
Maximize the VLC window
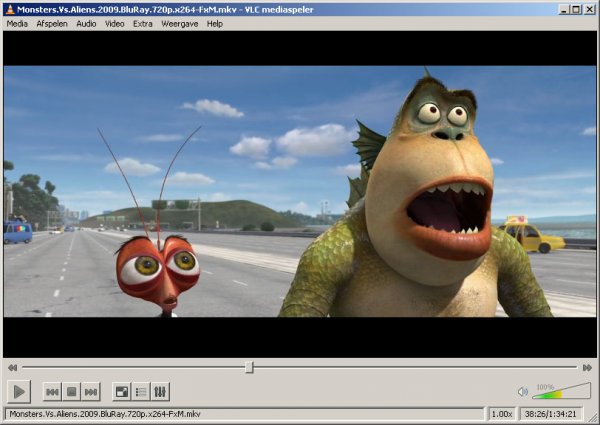[577, 10]
